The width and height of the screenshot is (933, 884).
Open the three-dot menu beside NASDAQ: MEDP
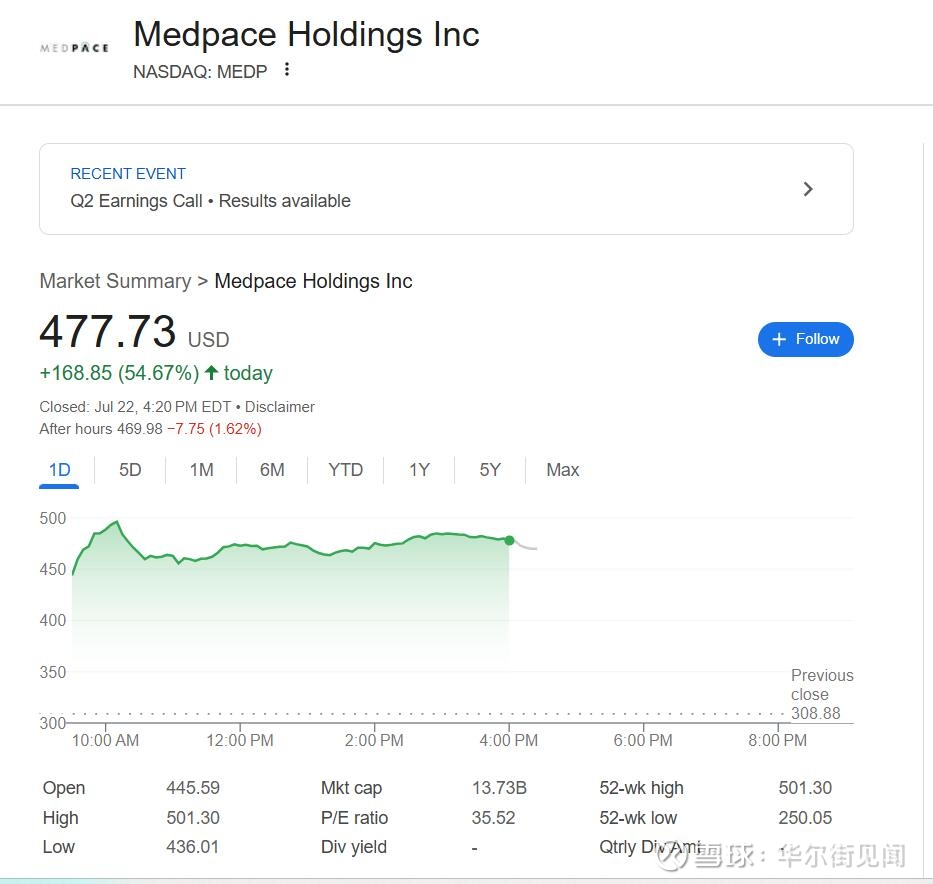click(287, 70)
